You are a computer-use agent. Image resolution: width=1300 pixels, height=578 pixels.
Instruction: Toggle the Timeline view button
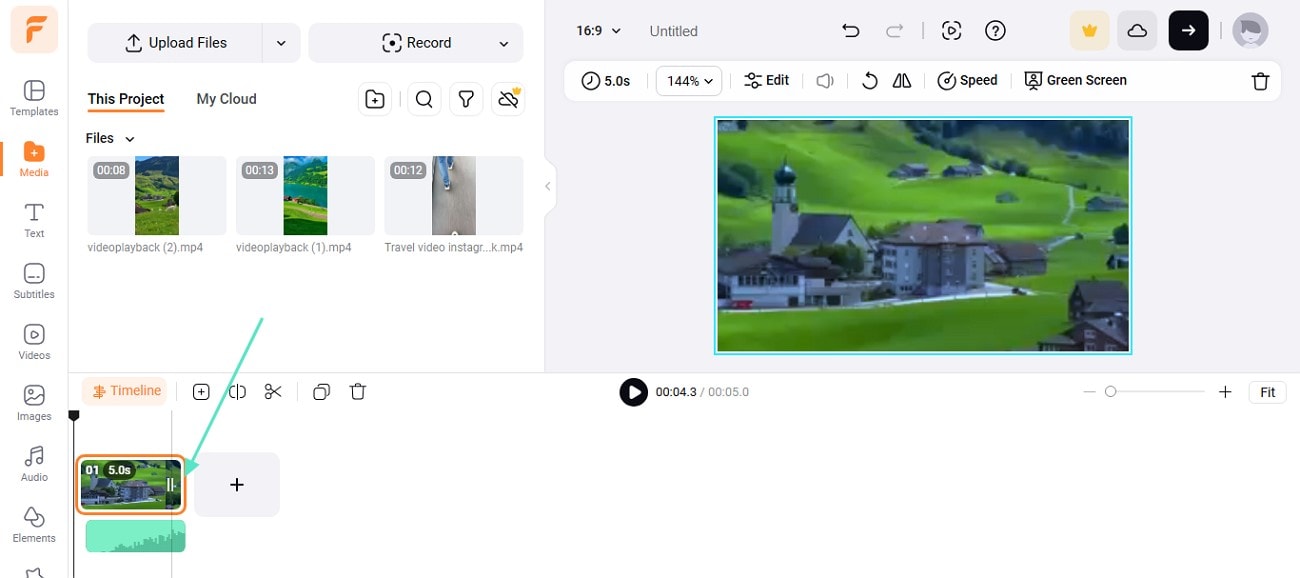(x=125, y=391)
